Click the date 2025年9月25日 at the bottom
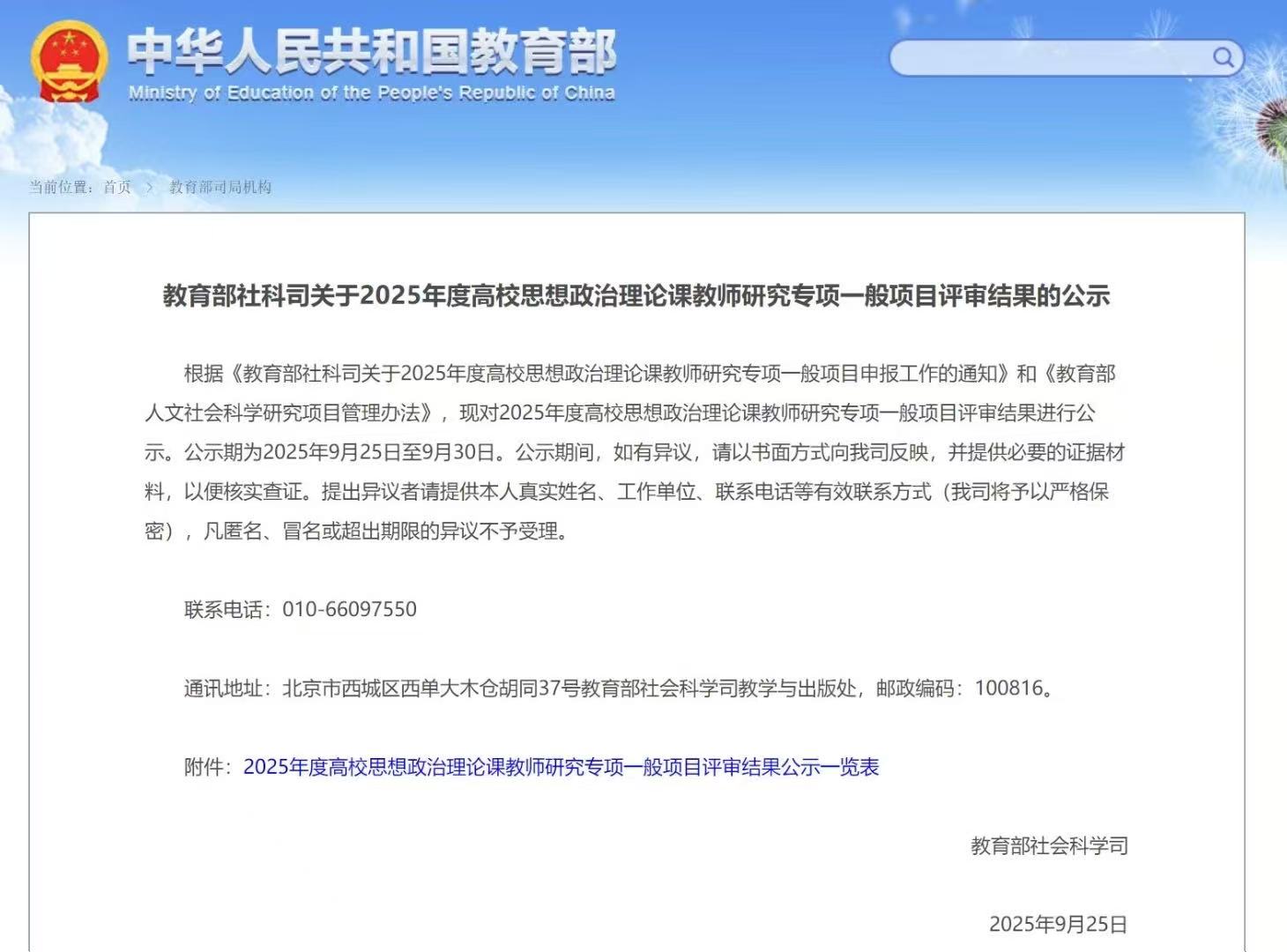Screen dimensions: 1287x952 coord(1058,924)
